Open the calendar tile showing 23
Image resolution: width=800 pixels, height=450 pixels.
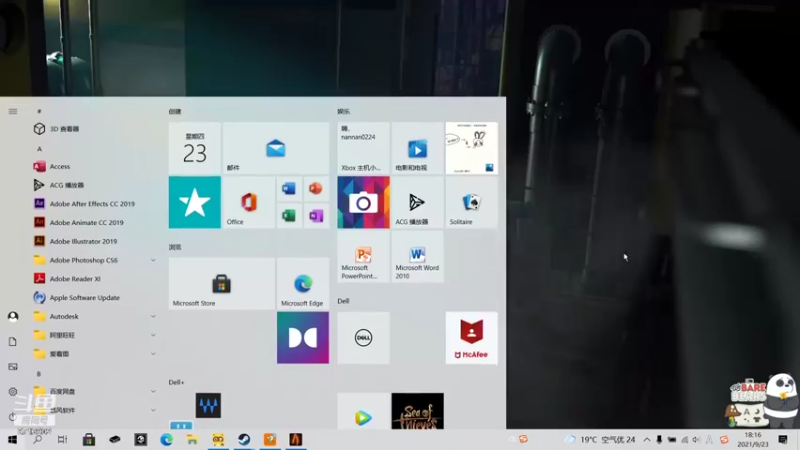195,148
